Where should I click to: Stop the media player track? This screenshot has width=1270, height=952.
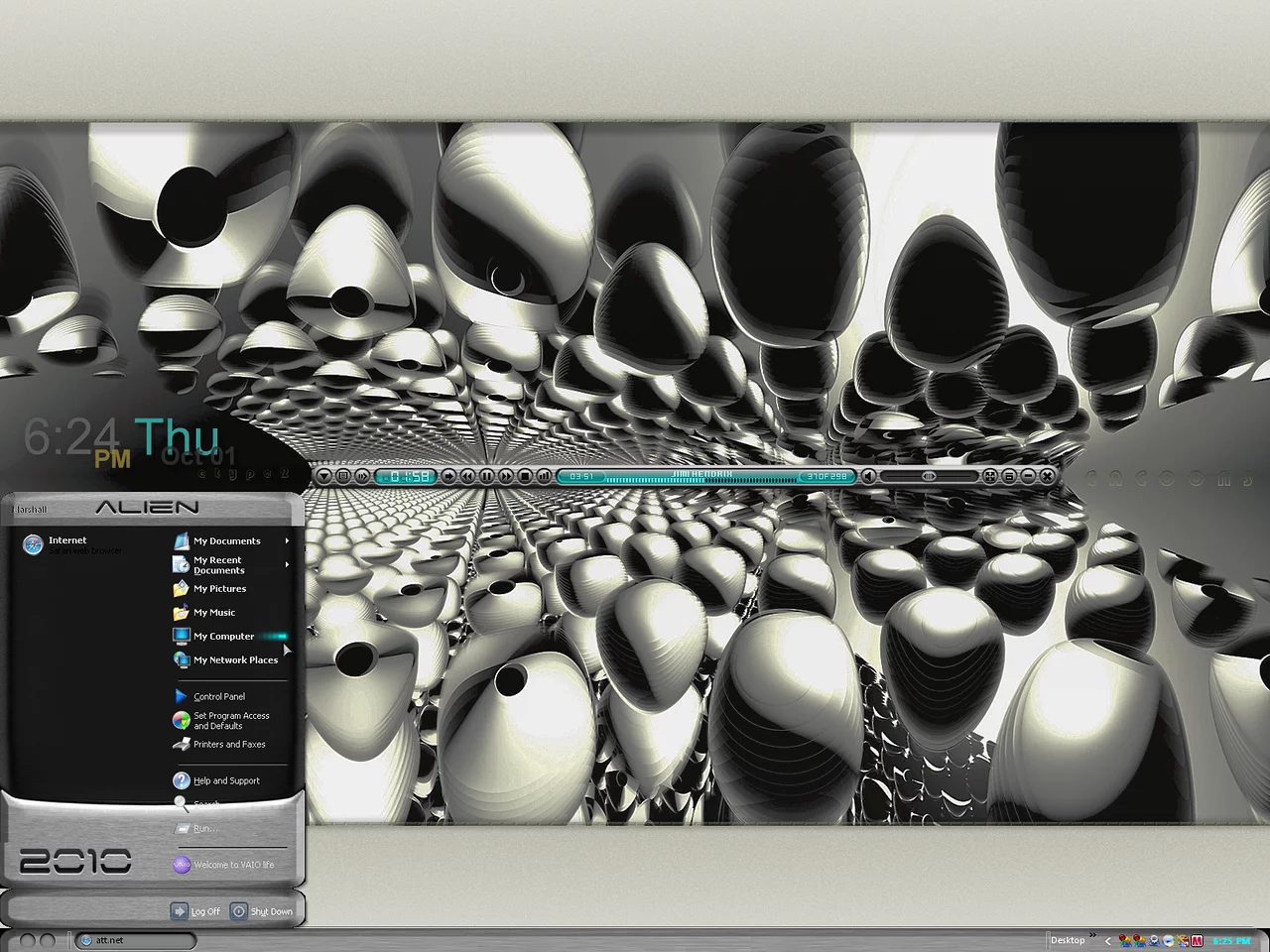[x=526, y=476]
